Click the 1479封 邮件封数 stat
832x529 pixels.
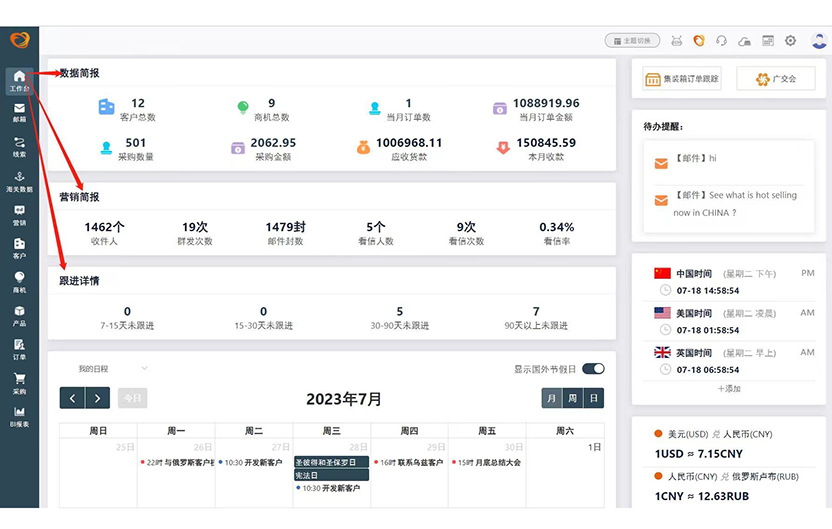(285, 233)
